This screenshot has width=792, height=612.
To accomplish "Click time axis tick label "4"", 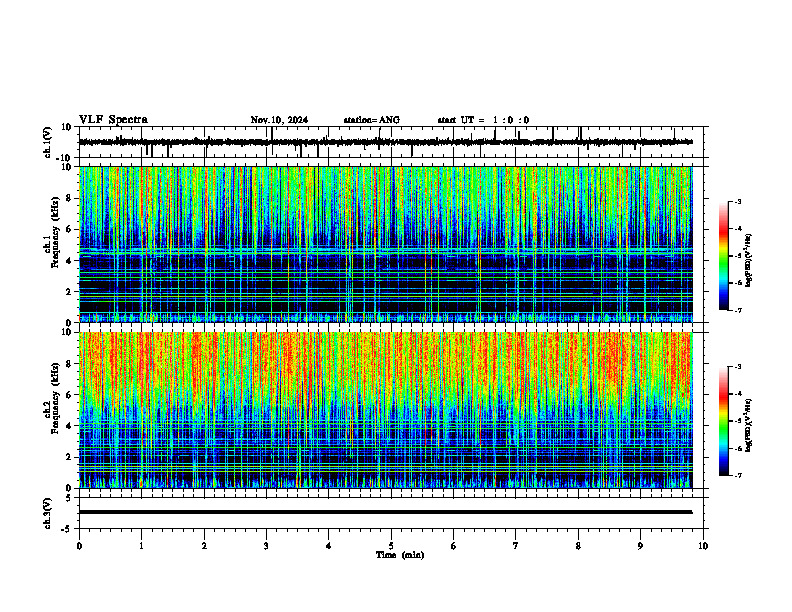I will point(329,546).
